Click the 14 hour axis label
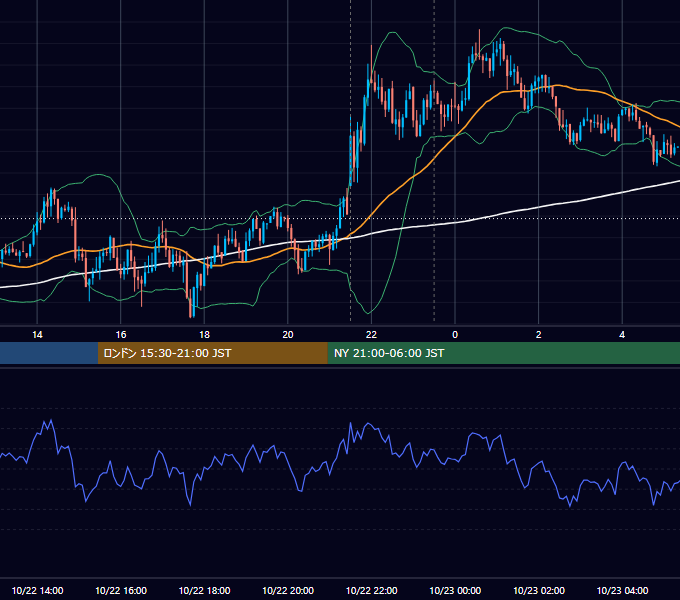Viewport: 680px width, 600px height. (x=37, y=335)
